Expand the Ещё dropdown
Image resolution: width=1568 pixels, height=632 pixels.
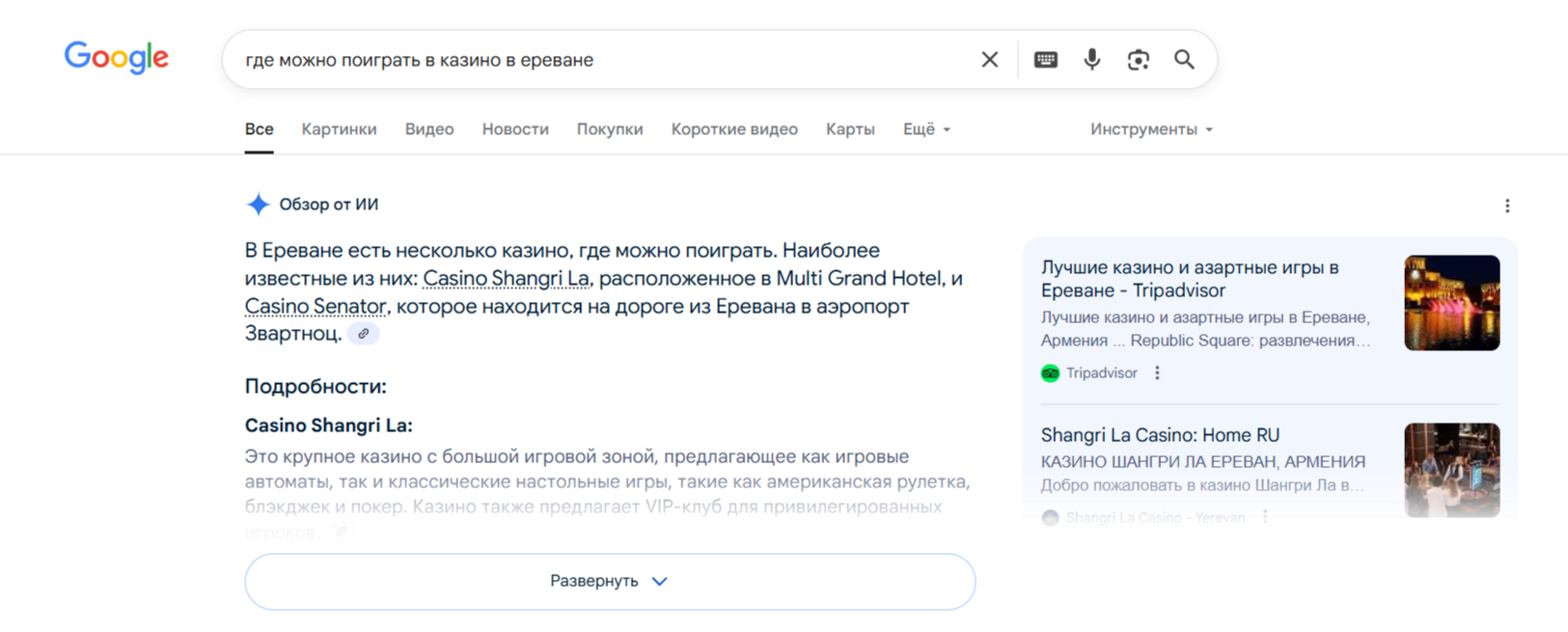(x=926, y=129)
